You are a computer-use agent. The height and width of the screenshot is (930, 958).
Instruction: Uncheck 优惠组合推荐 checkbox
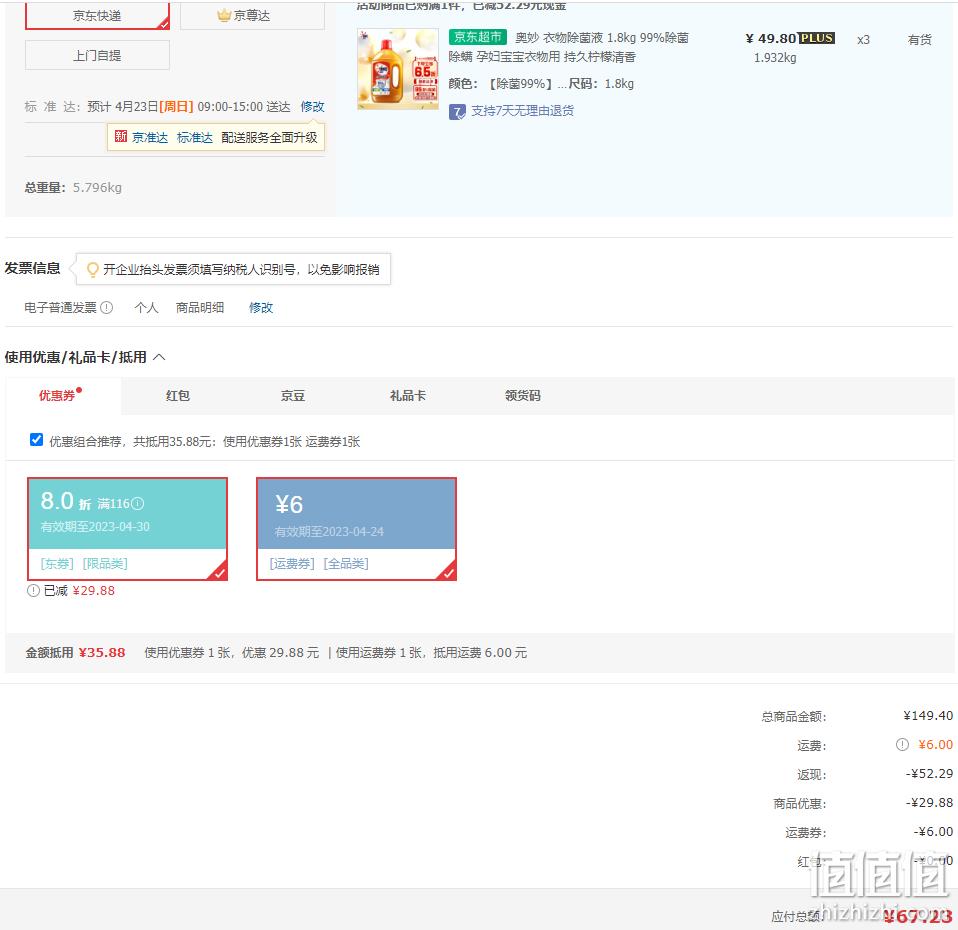[36, 440]
